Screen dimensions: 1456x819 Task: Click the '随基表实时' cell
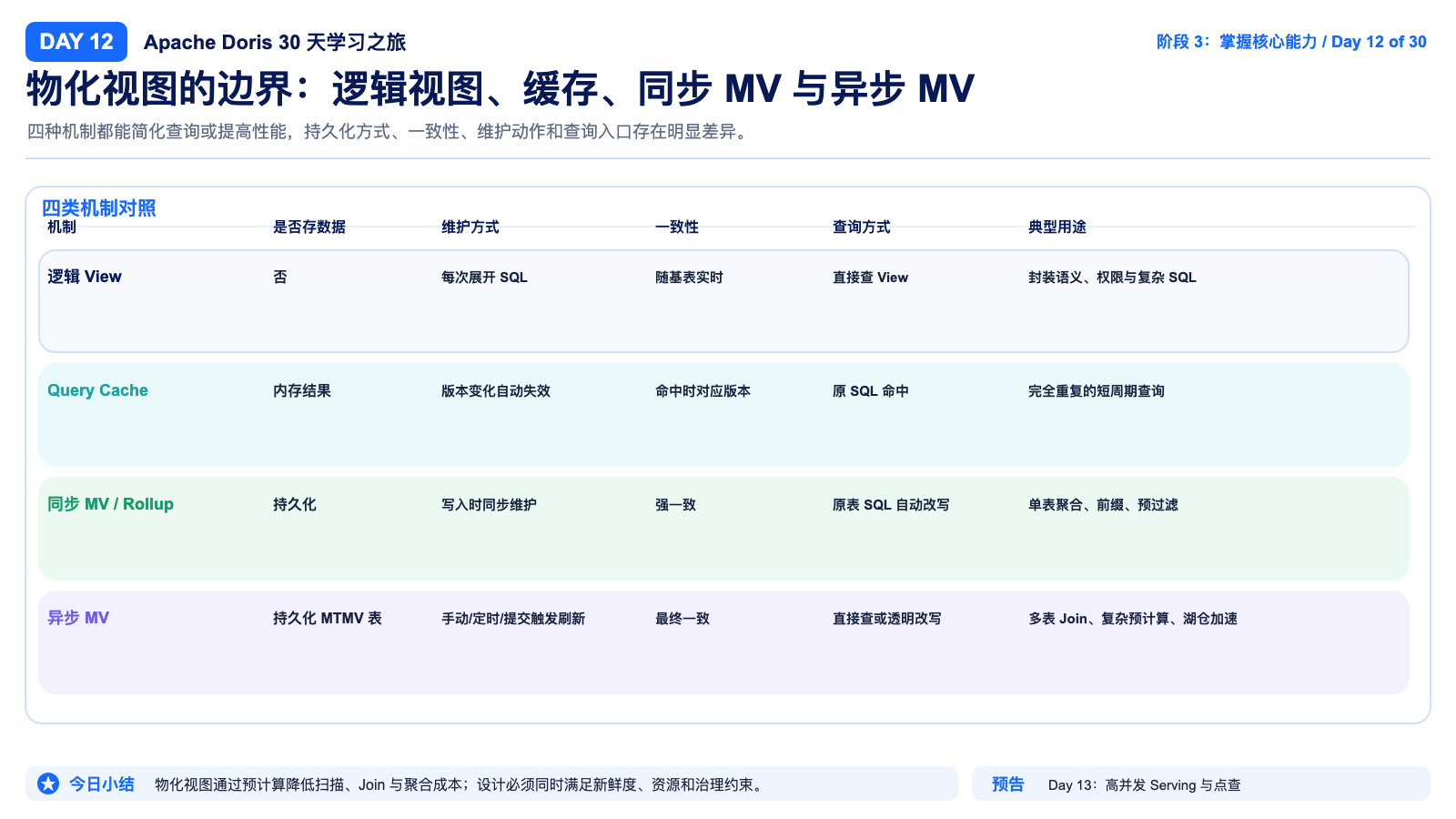pos(689,277)
